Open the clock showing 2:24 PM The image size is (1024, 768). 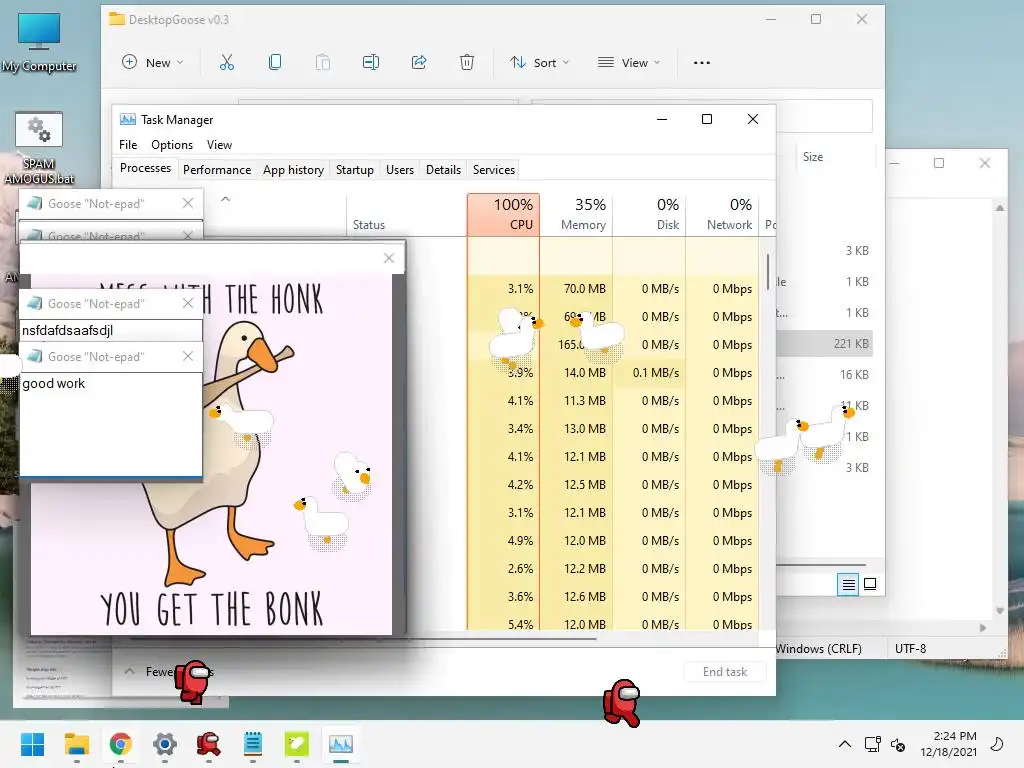tap(949, 744)
